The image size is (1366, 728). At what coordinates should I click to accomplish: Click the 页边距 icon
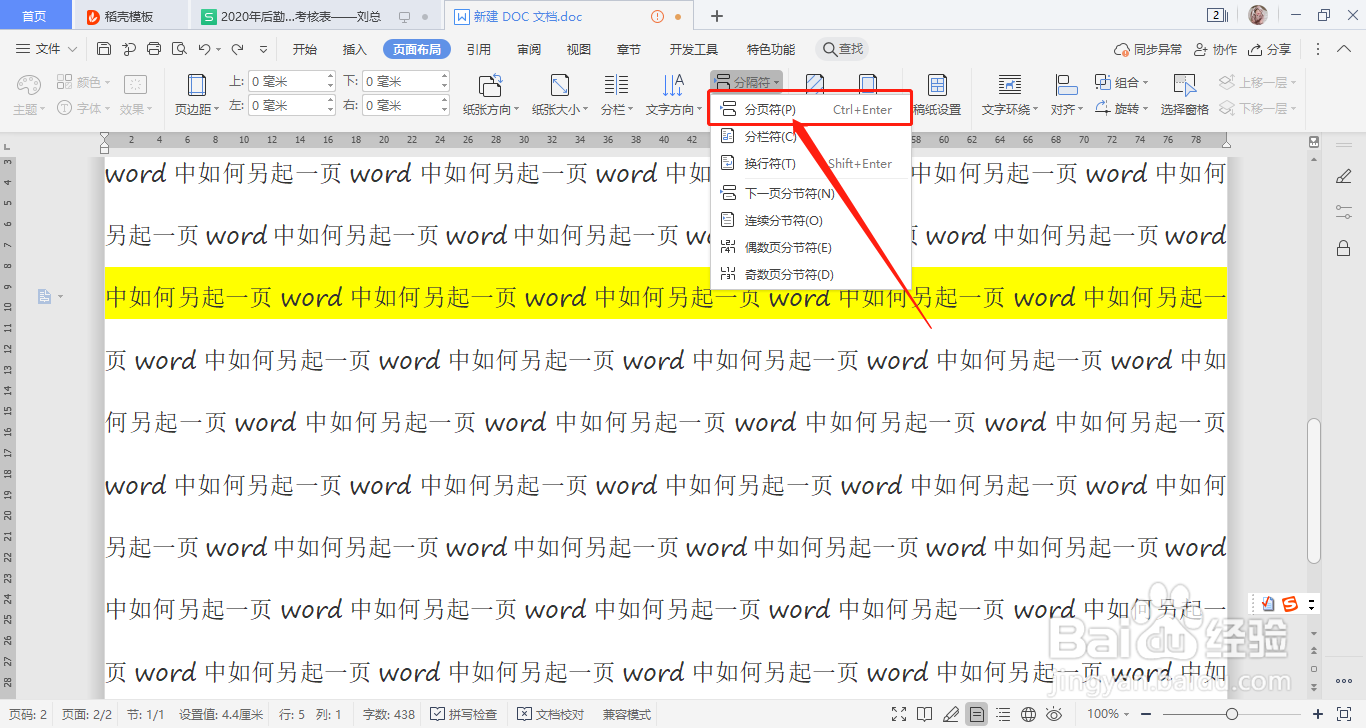(196, 95)
